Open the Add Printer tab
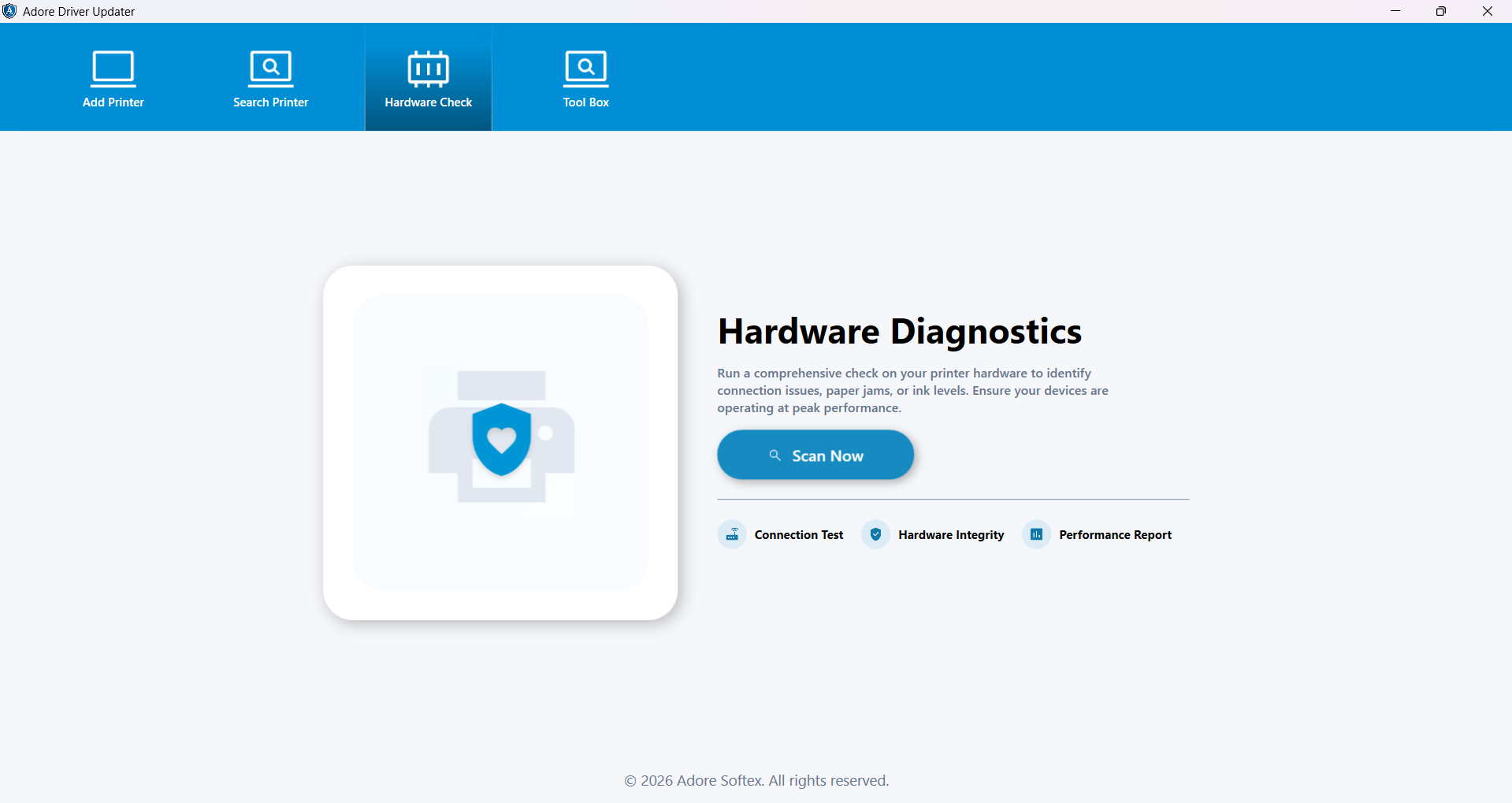The image size is (1512, 803). (x=113, y=79)
